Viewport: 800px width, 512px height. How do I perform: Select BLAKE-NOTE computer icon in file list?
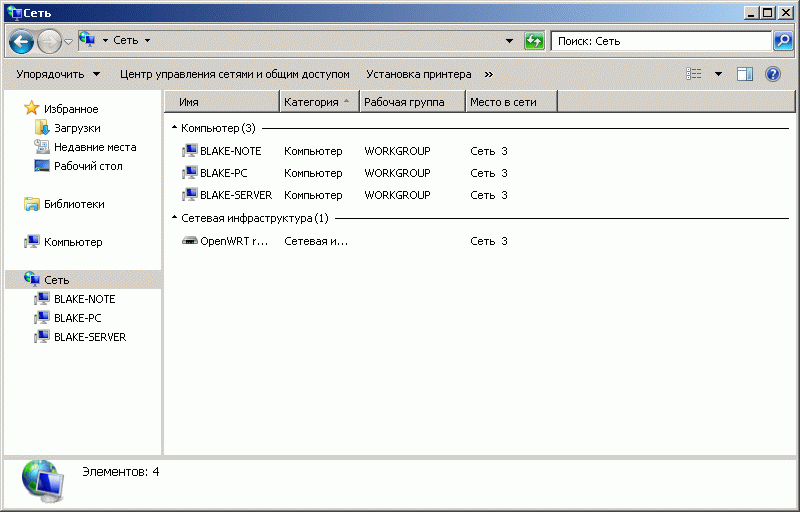[189, 150]
